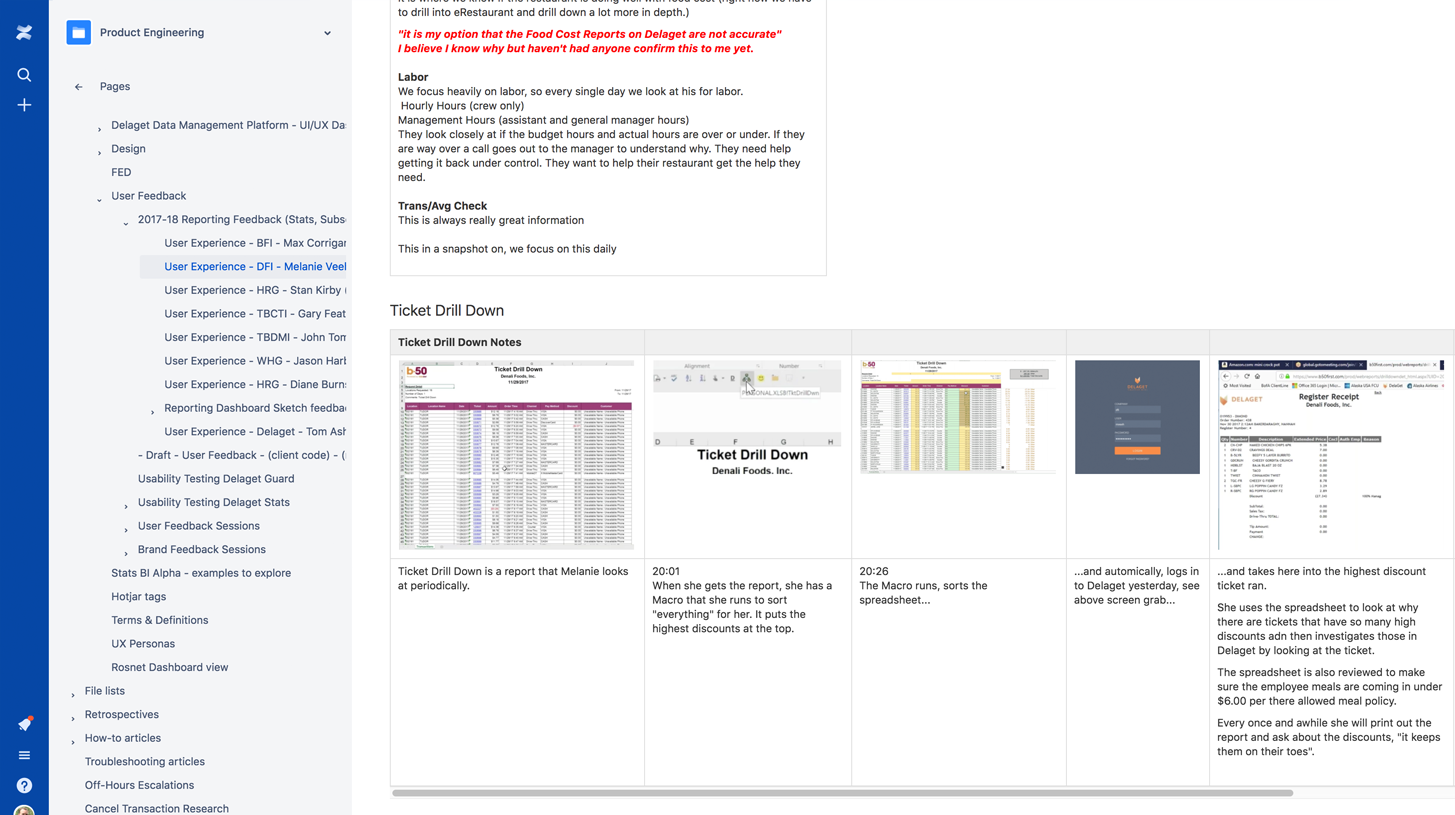Click the Product Engineering space icon
Screen dimensions: 1455x815
click(78, 33)
